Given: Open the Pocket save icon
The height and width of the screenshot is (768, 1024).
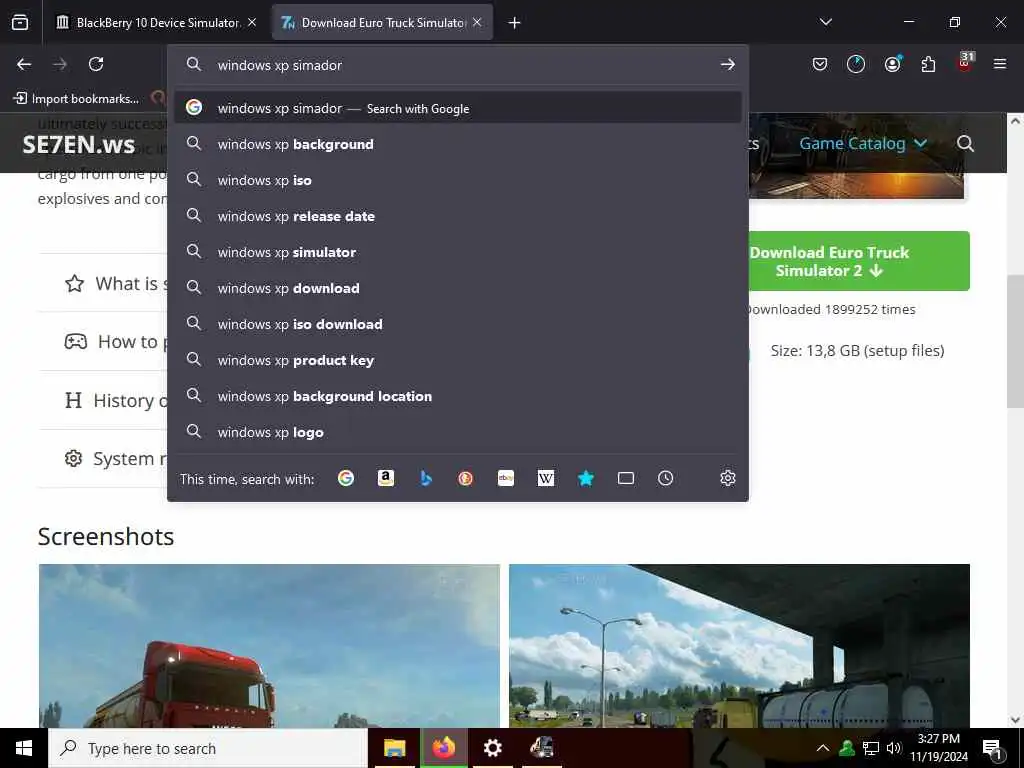Looking at the screenshot, I should pos(820,64).
